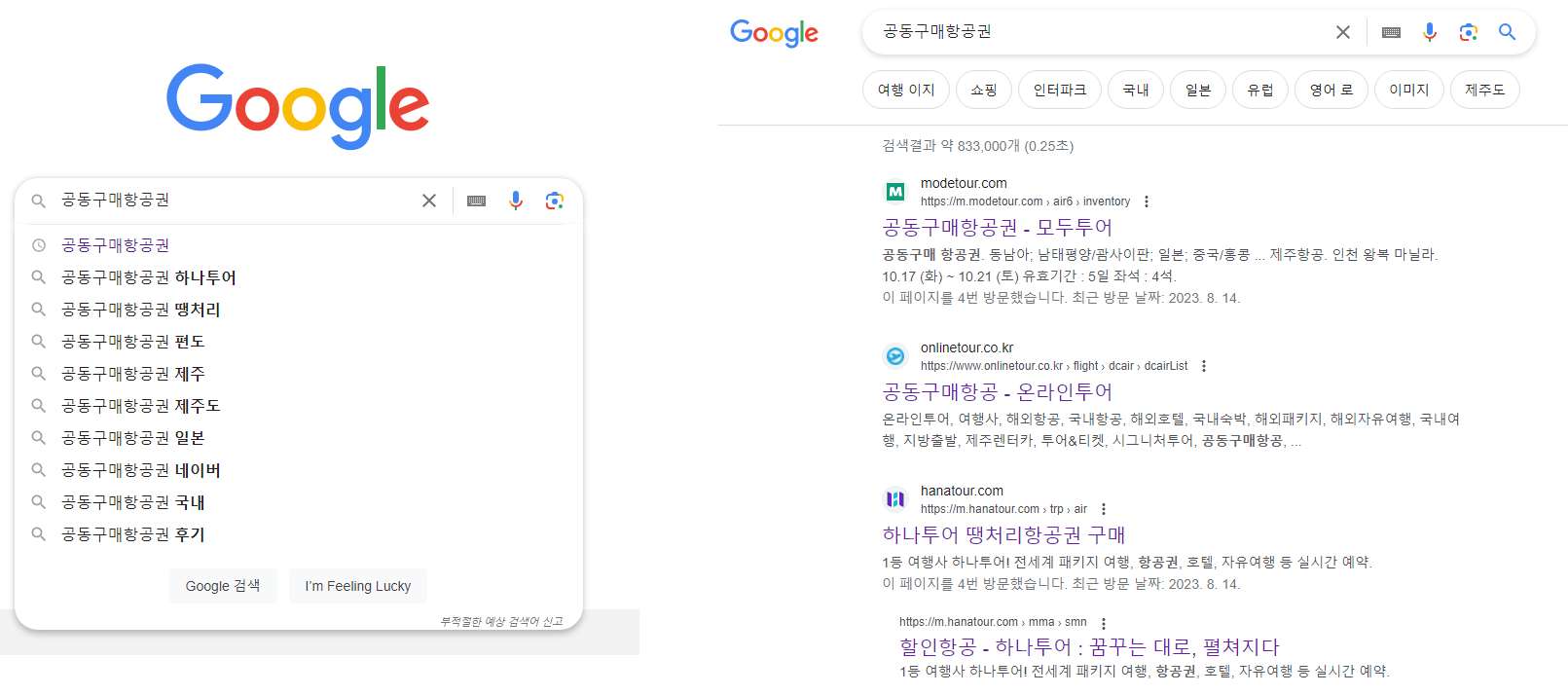Click the onlinetour.co.kr site name
The width and height of the screenshot is (1568, 695).
tap(967, 347)
